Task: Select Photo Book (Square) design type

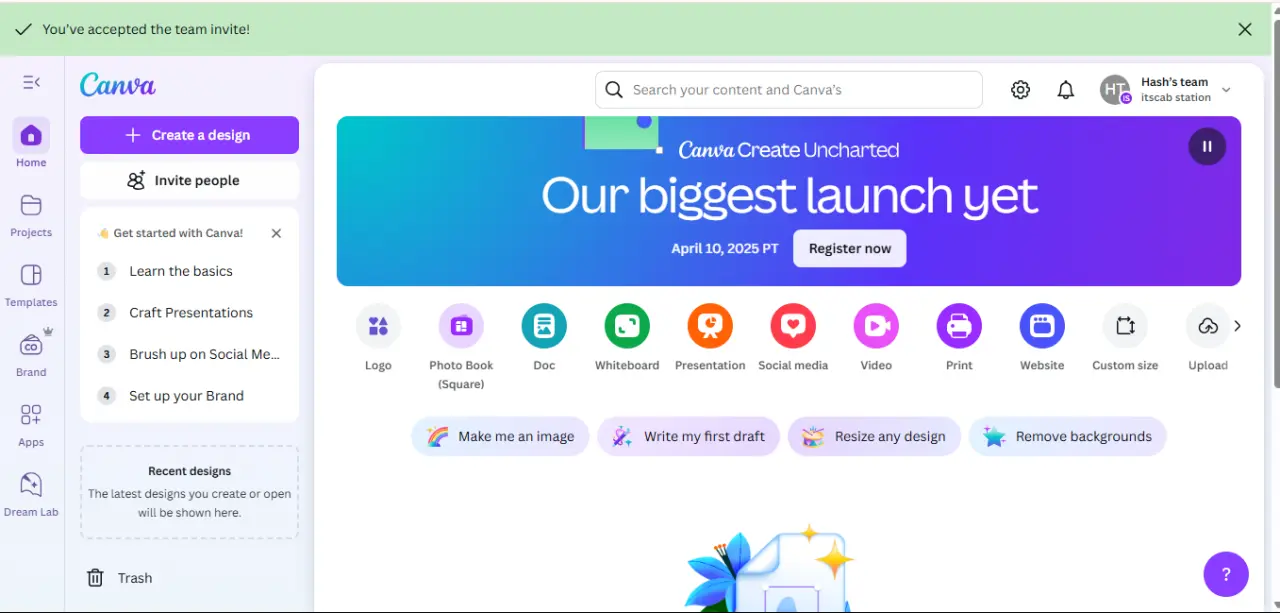Action: tap(461, 347)
